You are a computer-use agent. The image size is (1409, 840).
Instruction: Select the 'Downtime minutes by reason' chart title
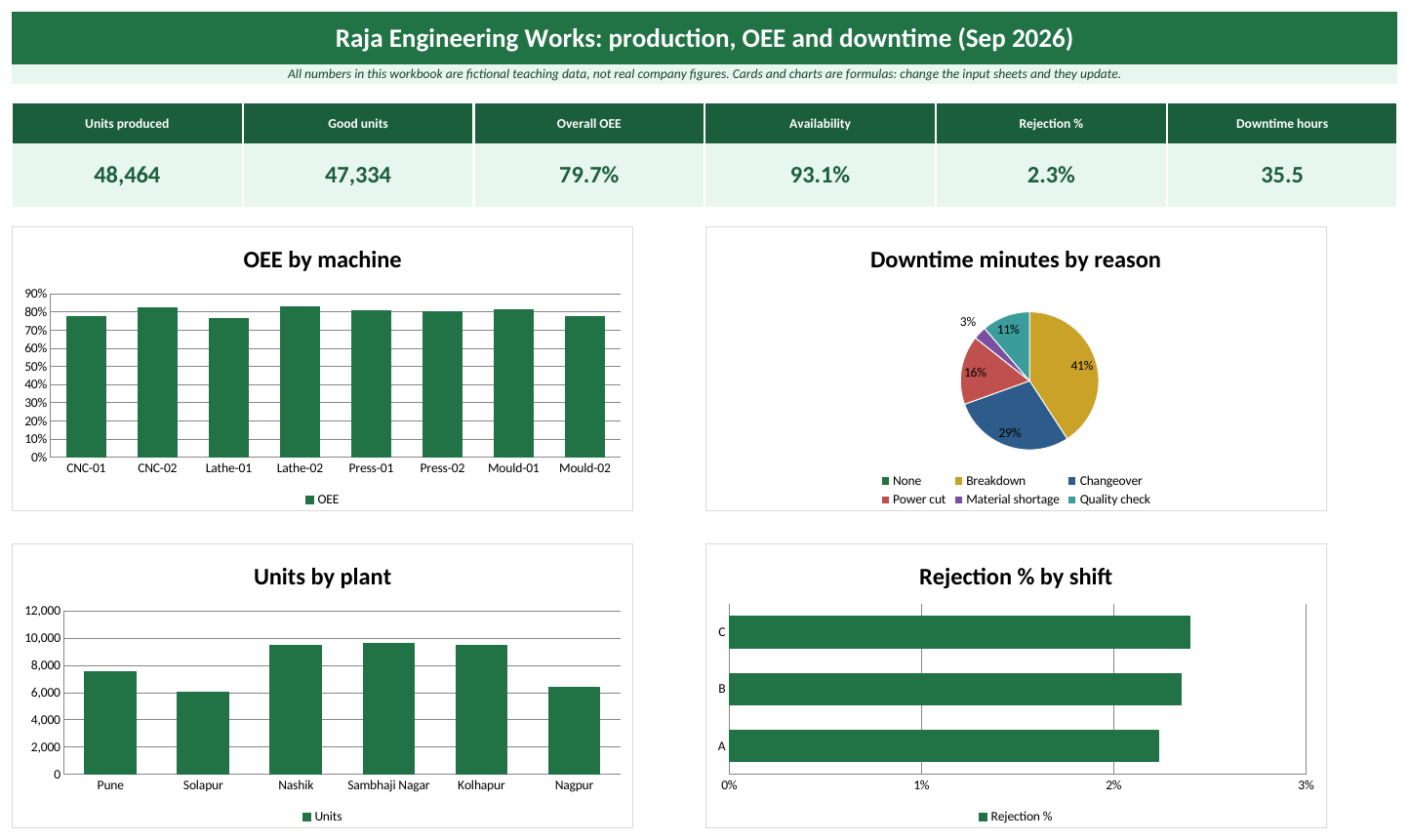tap(1016, 260)
